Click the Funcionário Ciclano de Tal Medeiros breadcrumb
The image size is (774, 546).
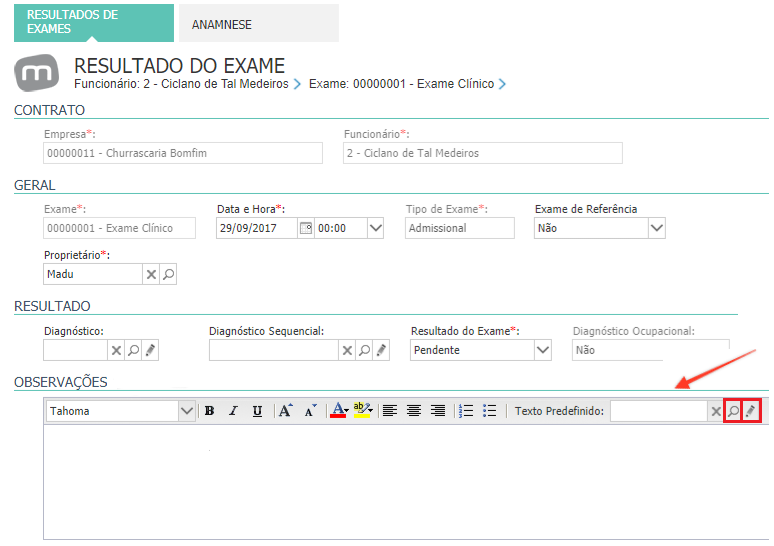[x=181, y=84]
